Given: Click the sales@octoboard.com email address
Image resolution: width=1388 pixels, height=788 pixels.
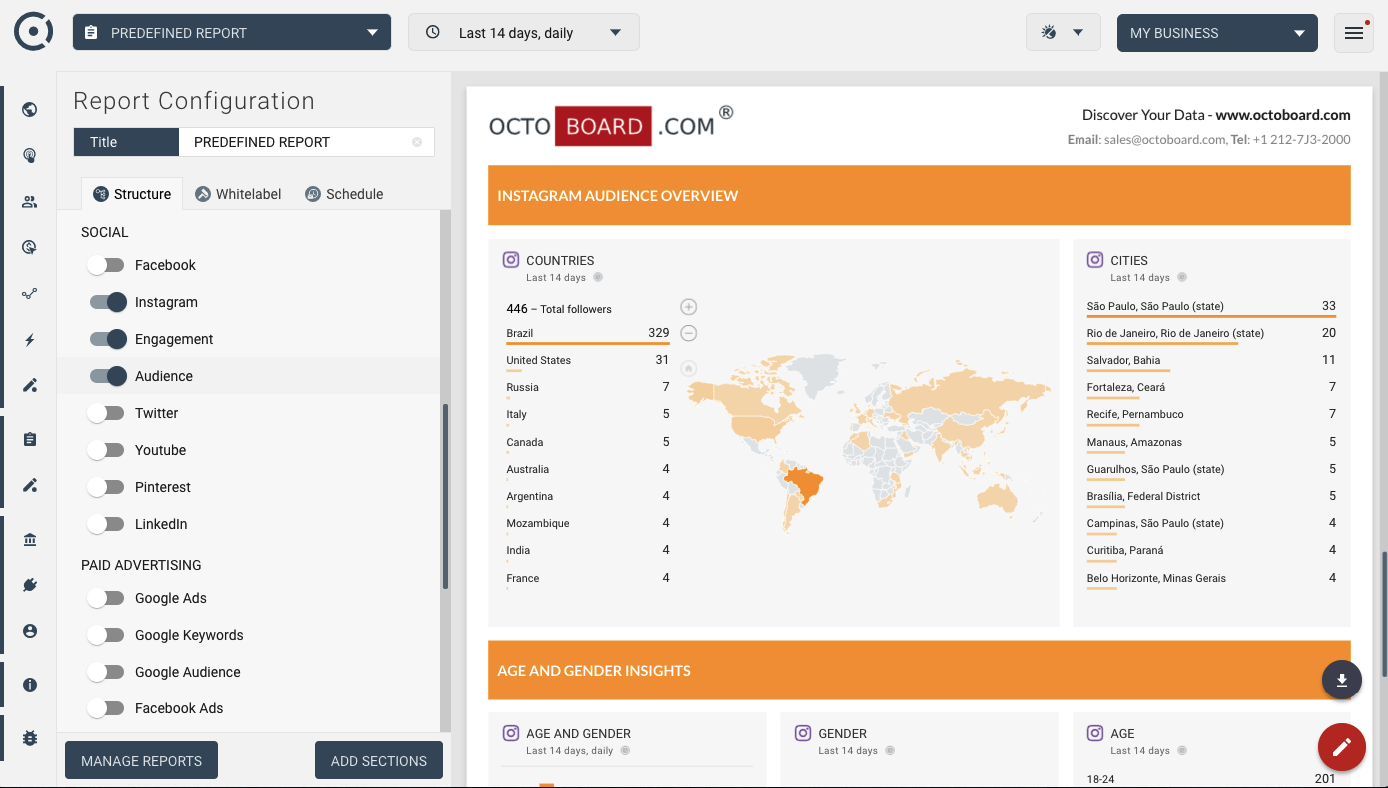Looking at the screenshot, I should click(x=1163, y=140).
